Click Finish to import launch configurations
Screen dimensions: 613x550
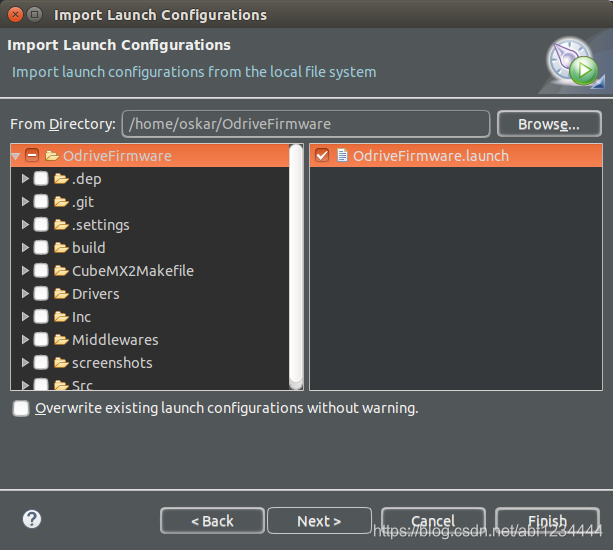pos(547,521)
